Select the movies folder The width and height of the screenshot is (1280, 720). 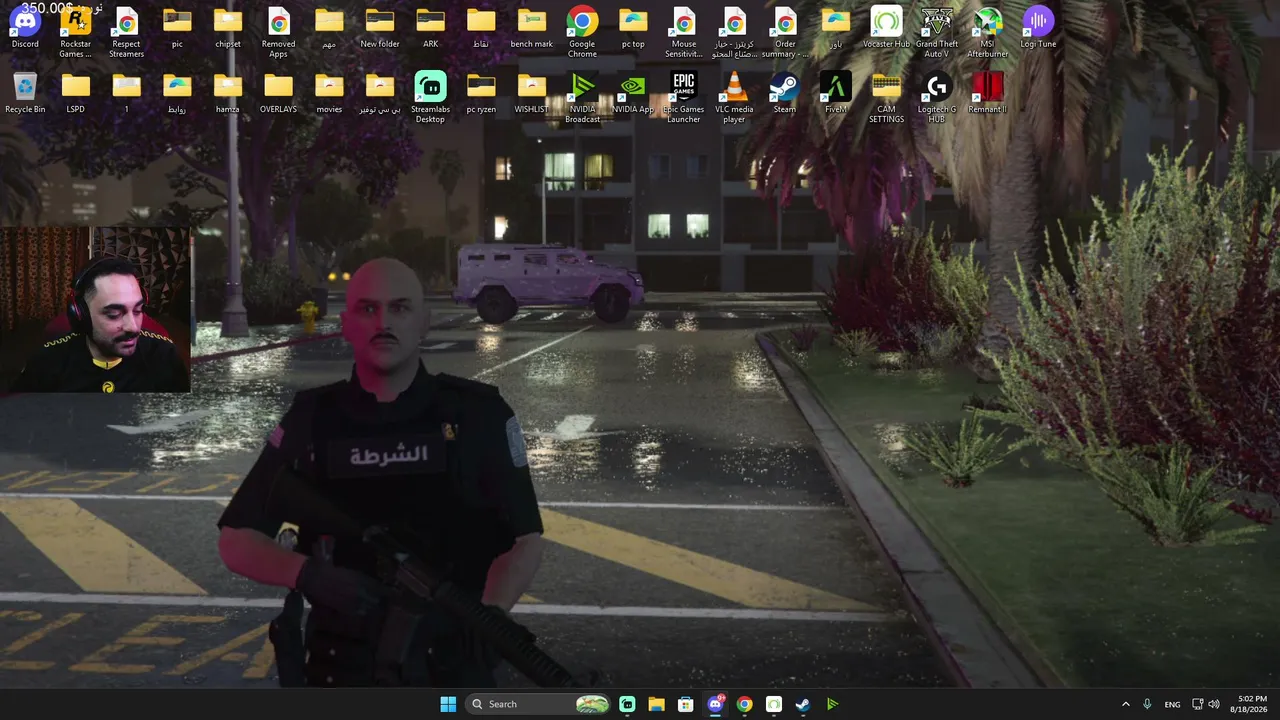(329, 93)
